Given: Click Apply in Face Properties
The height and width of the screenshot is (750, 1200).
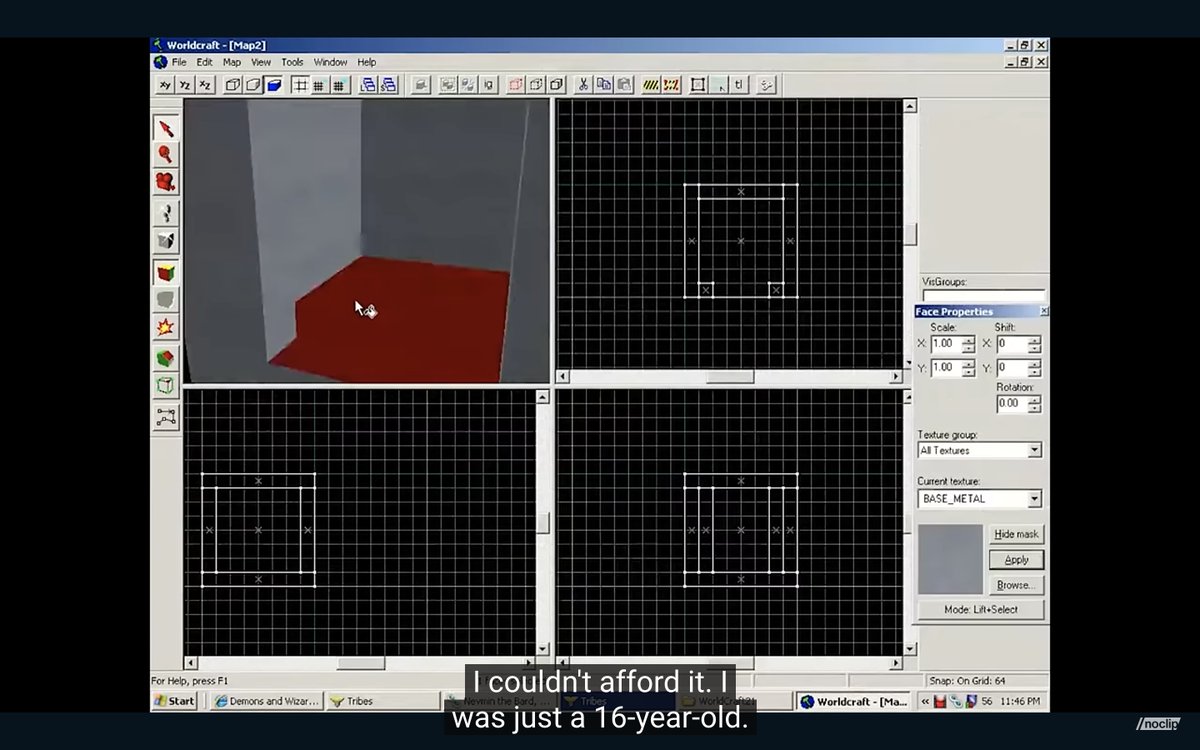Looking at the screenshot, I should click(x=1017, y=560).
